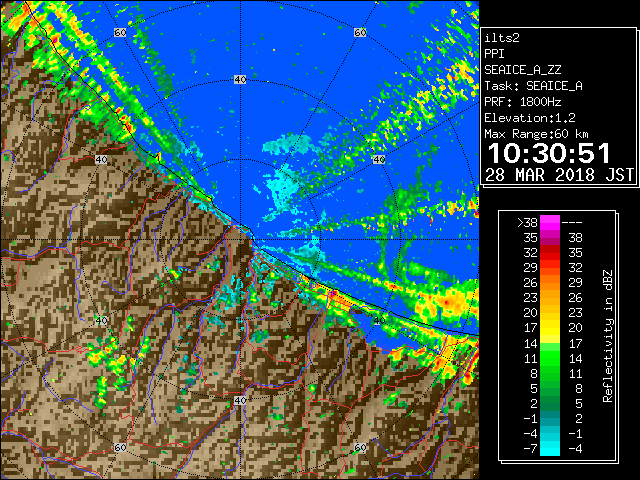Click the product name "SEAICE_A_ZZ"
Image resolution: width=640 pixels, height=480 pixels.
(523, 70)
